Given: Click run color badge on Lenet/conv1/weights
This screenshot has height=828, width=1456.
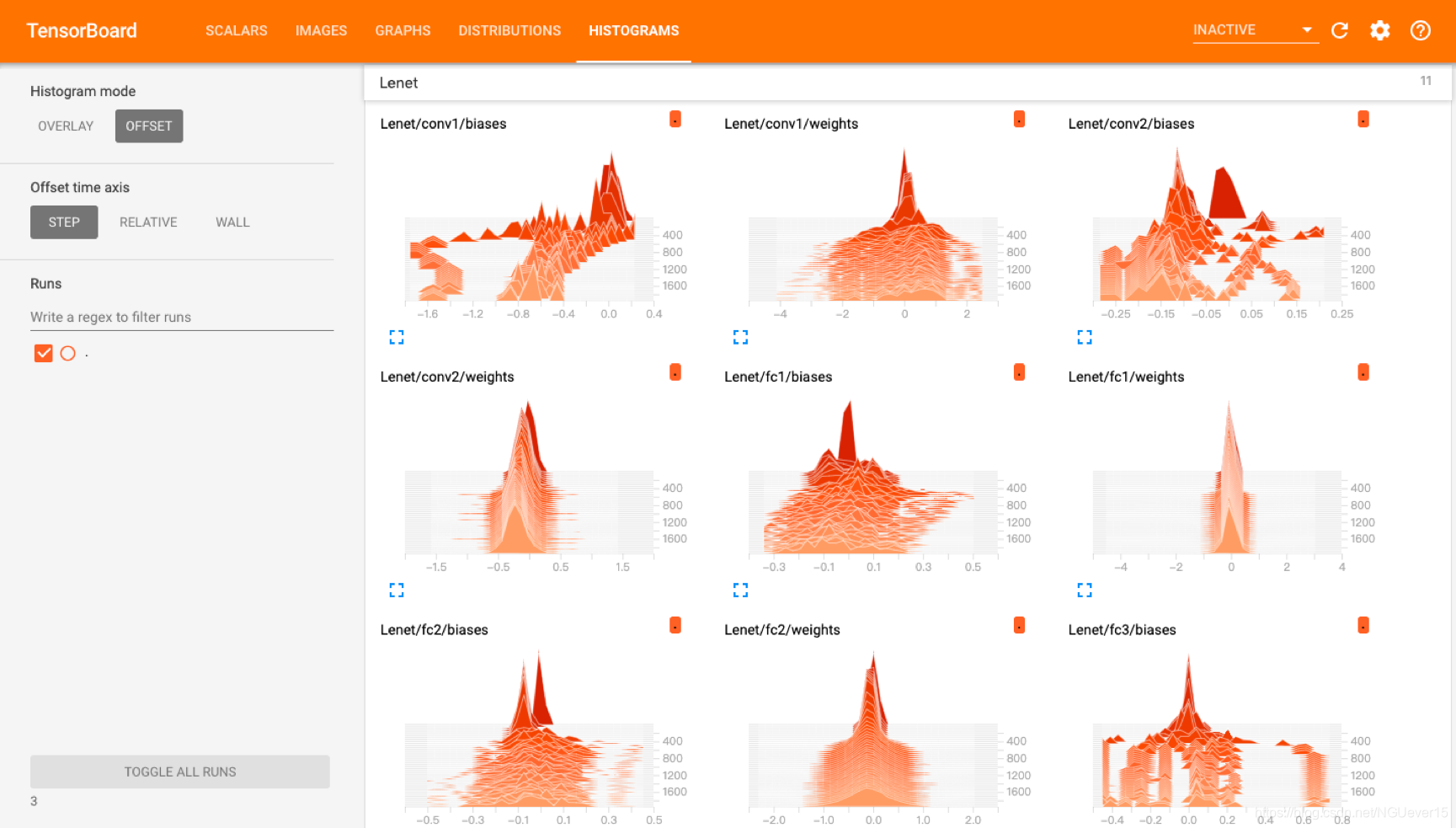Looking at the screenshot, I should 1019,119.
